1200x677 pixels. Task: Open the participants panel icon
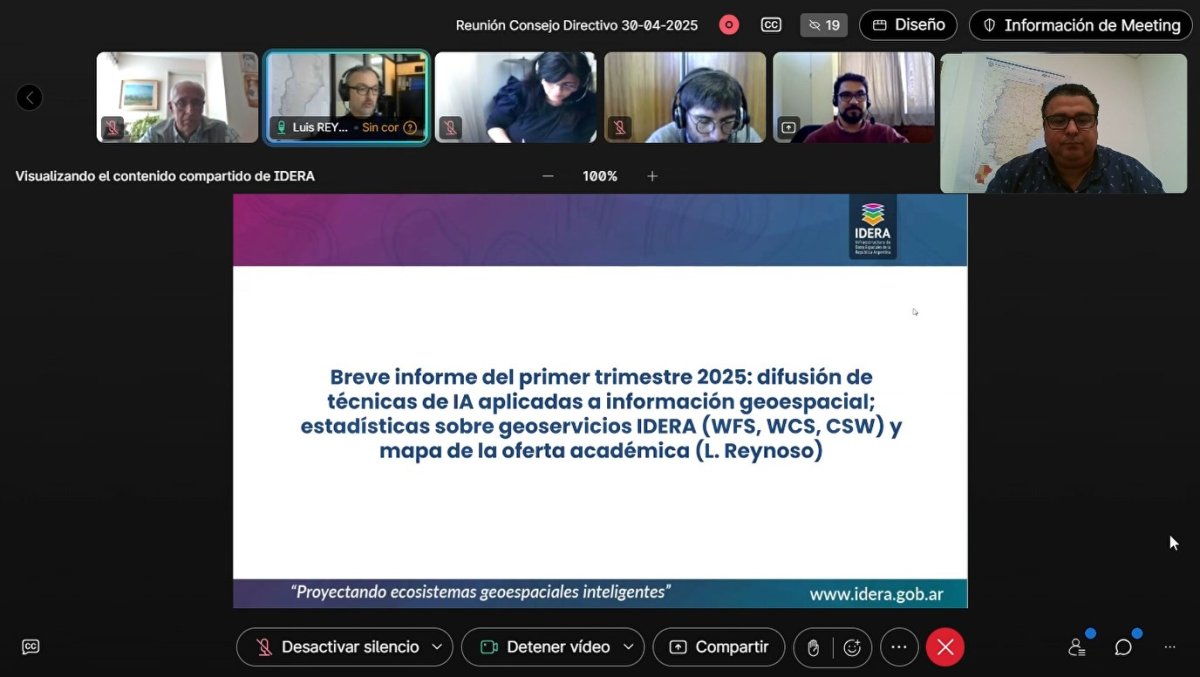pyautogui.click(x=1077, y=647)
